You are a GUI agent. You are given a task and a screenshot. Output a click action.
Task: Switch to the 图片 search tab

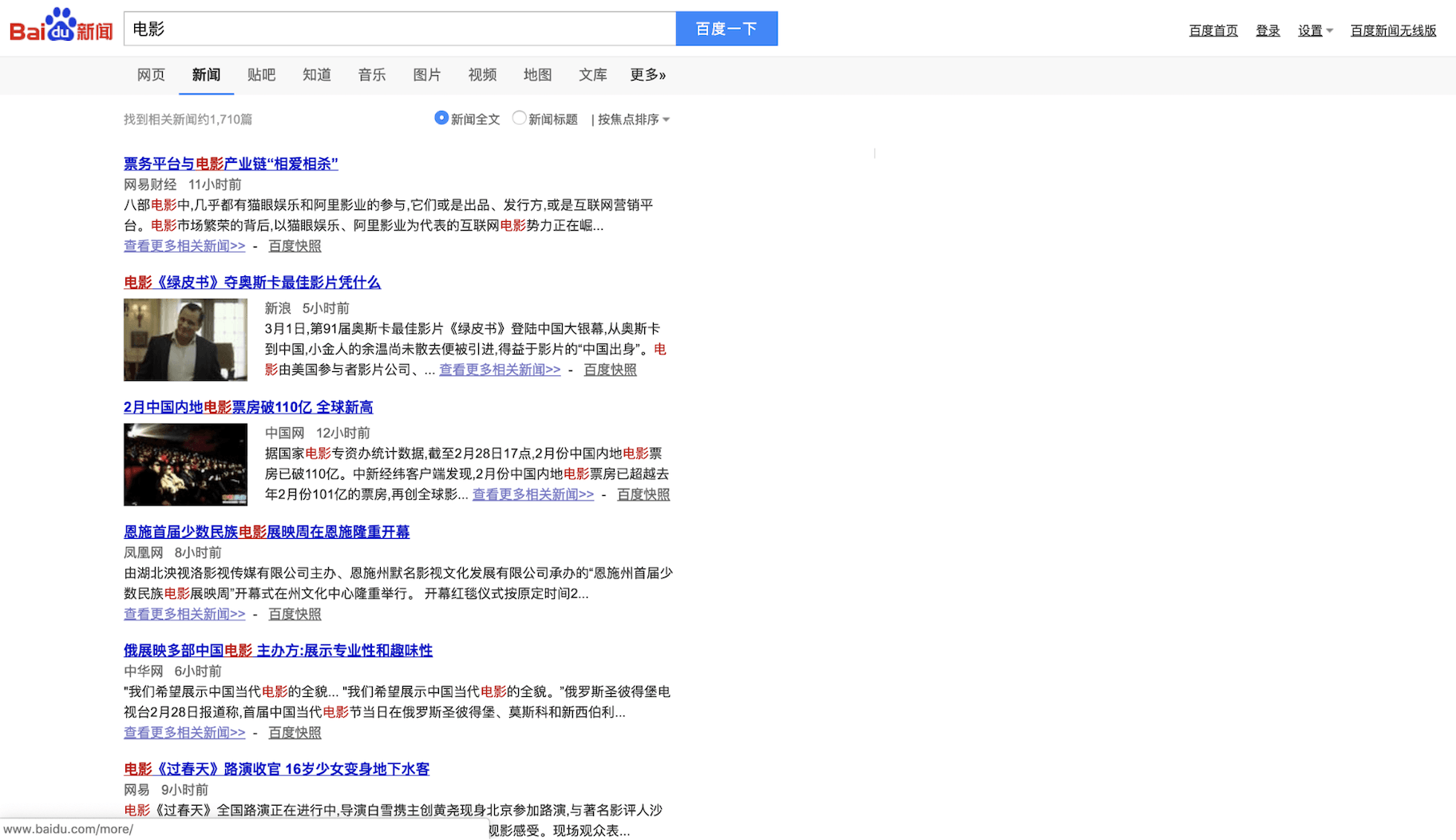pyautogui.click(x=427, y=74)
